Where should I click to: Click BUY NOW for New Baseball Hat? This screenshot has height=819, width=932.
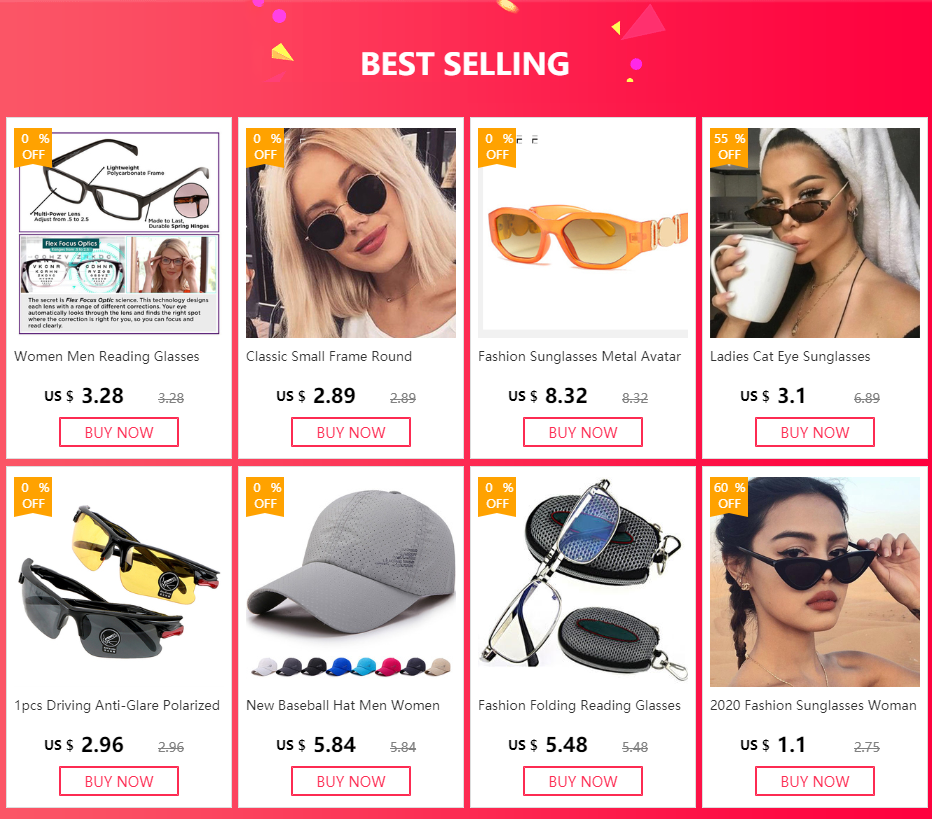coord(351,781)
